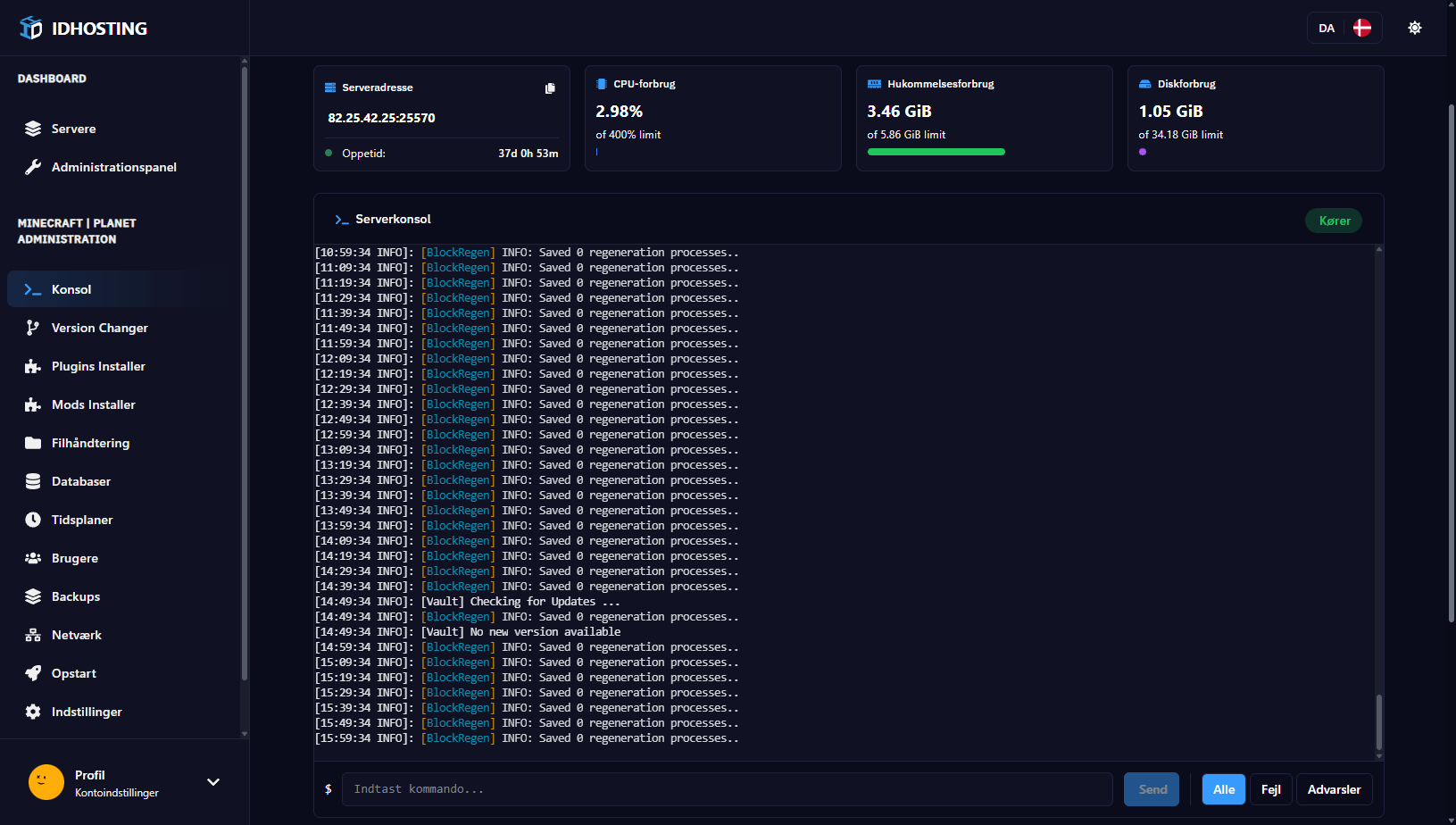
Task: Click the Servere stack icon in the sidebar
Action: pos(33,129)
